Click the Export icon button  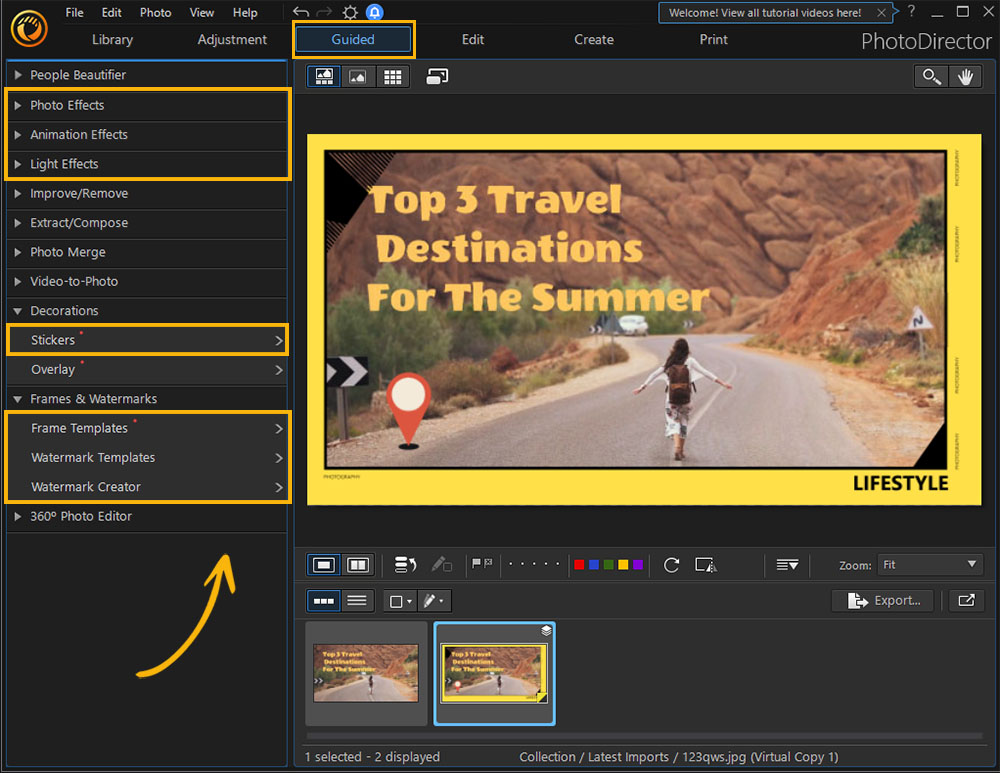(x=882, y=600)
